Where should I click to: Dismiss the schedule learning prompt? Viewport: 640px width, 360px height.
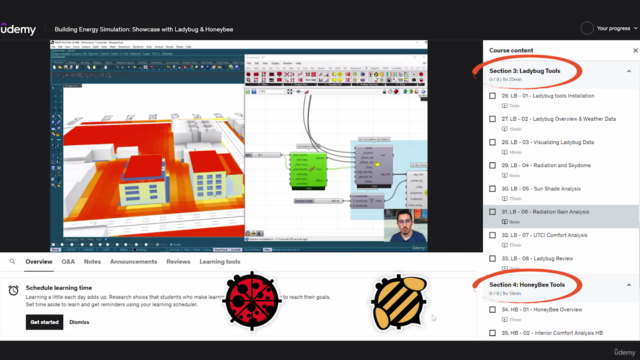[79, 322]
